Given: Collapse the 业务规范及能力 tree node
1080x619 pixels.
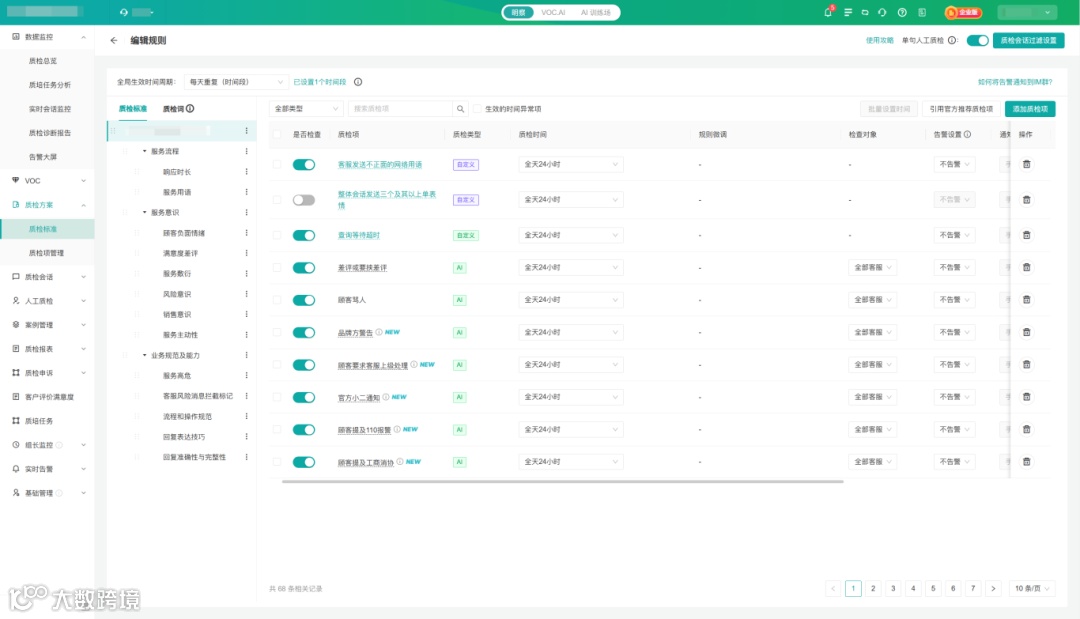Looking at the screenshot, I should pos(145,355).
